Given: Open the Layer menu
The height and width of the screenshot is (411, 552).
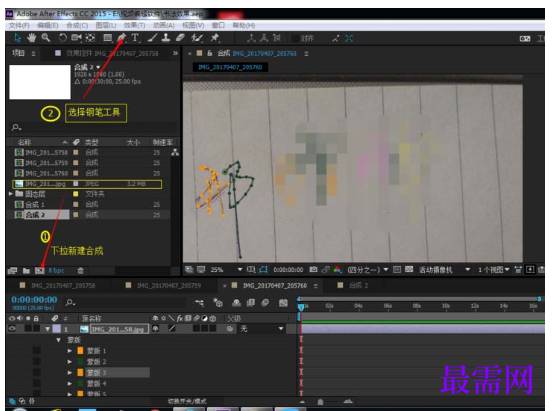Looking at the screenshot, I should tap(106, 25).
